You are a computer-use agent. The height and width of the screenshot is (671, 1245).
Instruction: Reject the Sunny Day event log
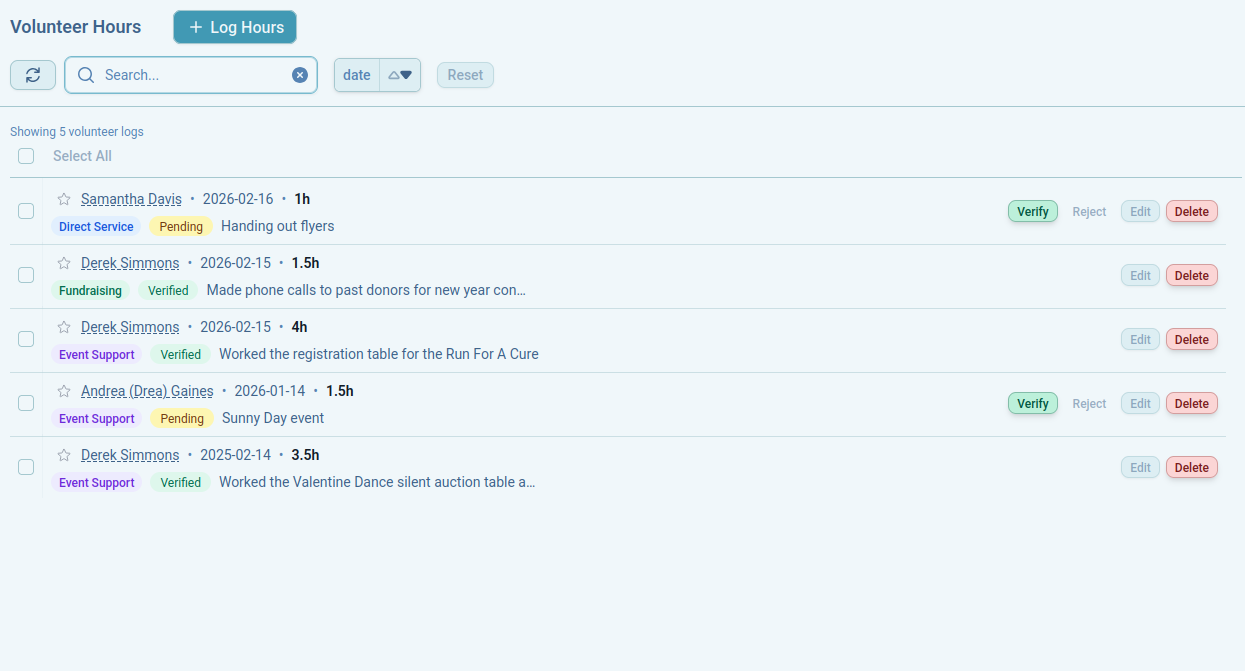tap(1089, 403)
